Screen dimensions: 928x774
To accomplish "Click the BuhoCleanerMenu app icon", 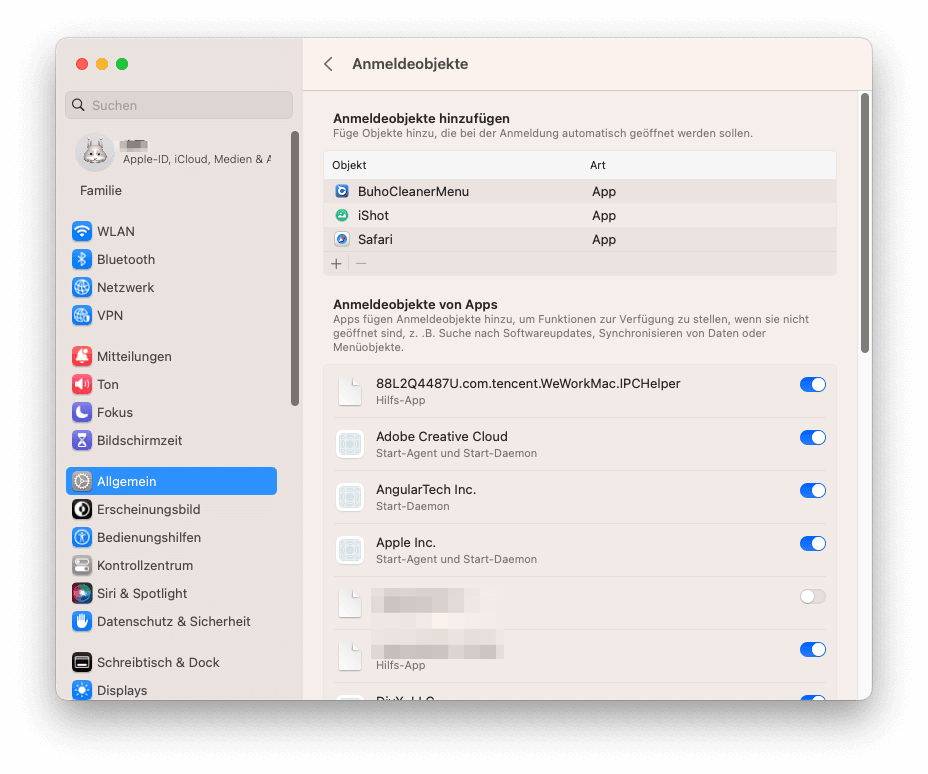I will pos(342,191).
